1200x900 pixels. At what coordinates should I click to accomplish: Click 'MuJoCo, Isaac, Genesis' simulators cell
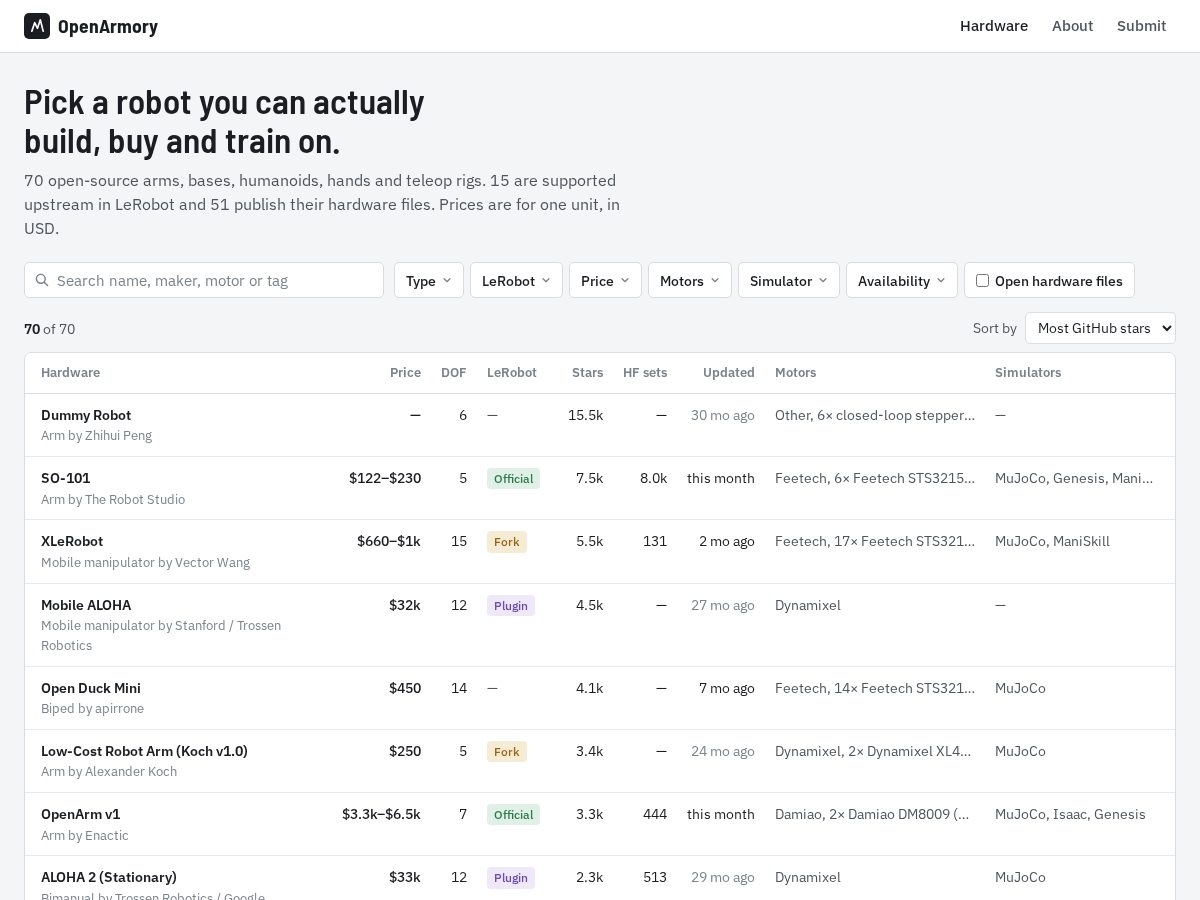(1070, 814)
